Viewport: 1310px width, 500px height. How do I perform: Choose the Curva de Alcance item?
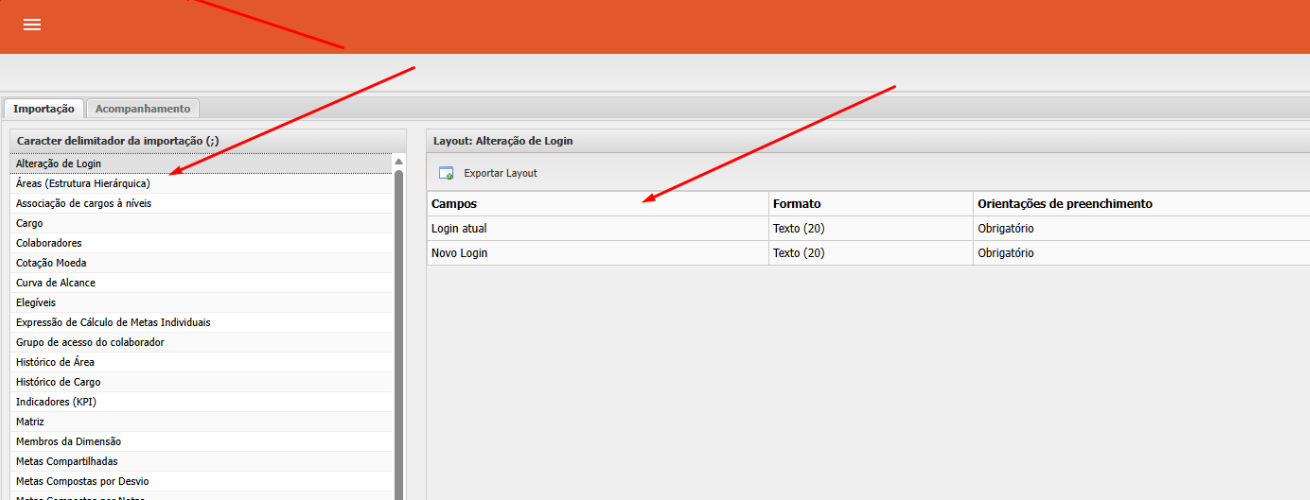point(56,283)
